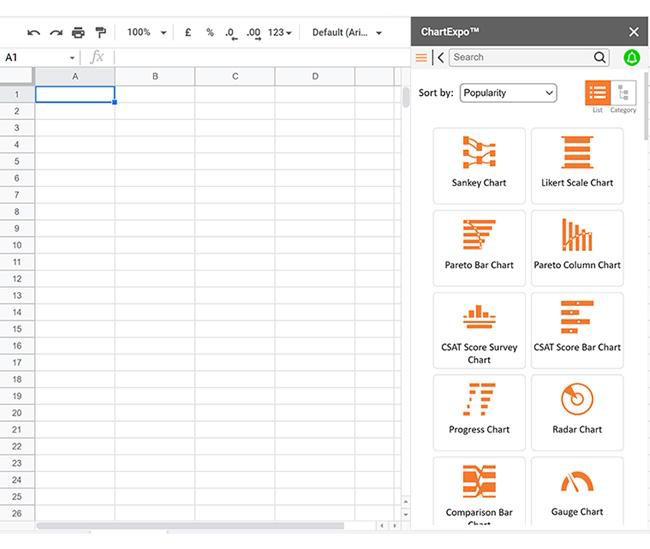Choose the CSAT Score Bar Chart
650x549 pixels.
(x=577, y=330)
